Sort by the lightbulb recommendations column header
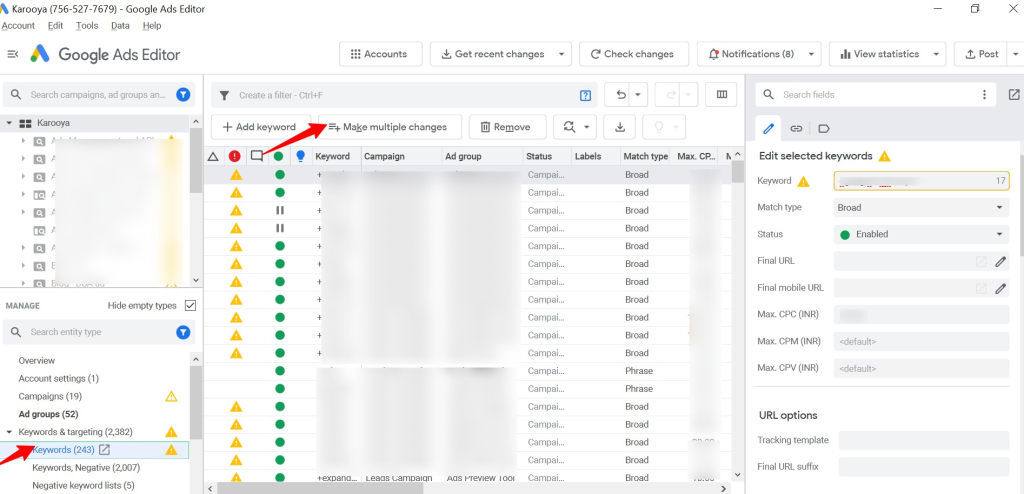The height and width of the screenshot is (494, 1024). (x=300, y=156)
